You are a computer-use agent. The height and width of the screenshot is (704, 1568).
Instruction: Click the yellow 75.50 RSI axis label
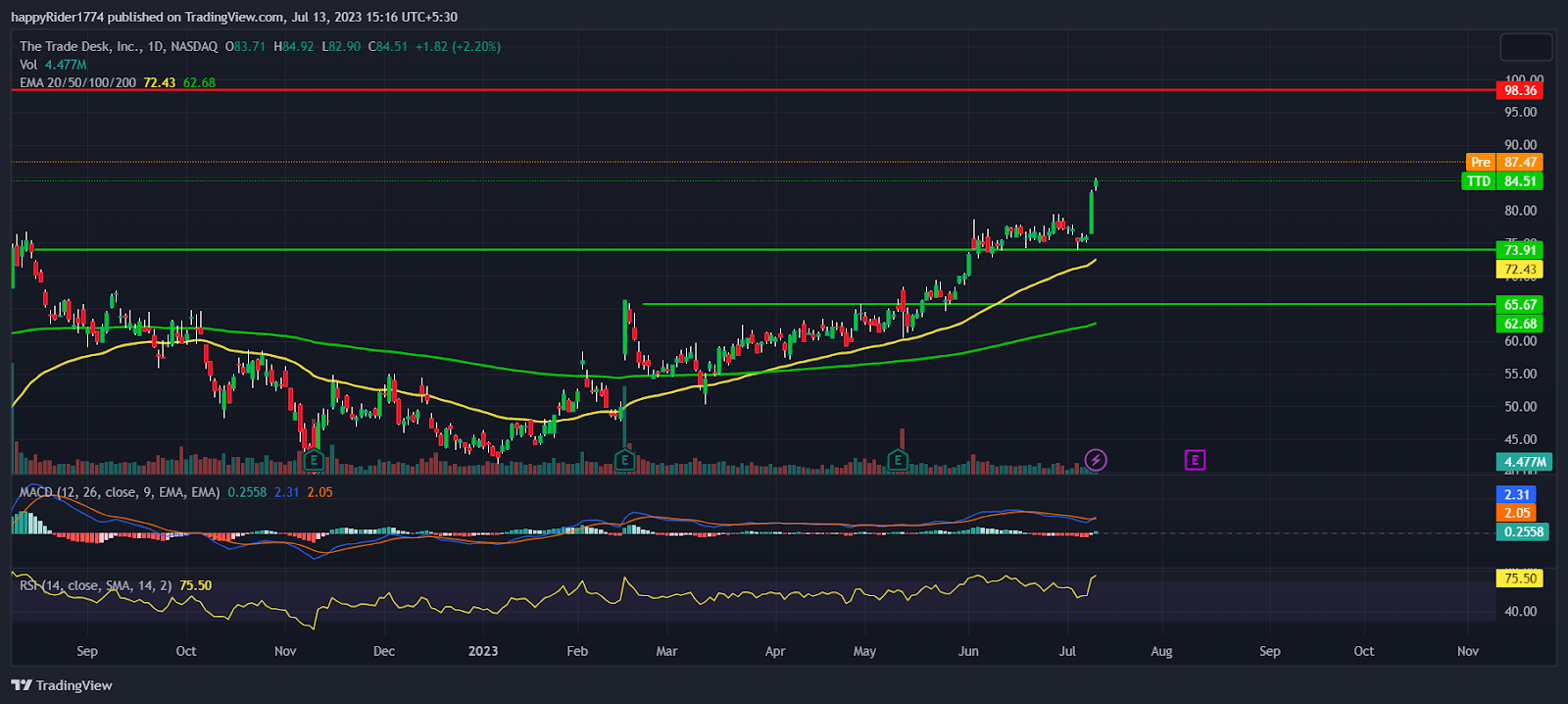click(x=1520, y=578)
